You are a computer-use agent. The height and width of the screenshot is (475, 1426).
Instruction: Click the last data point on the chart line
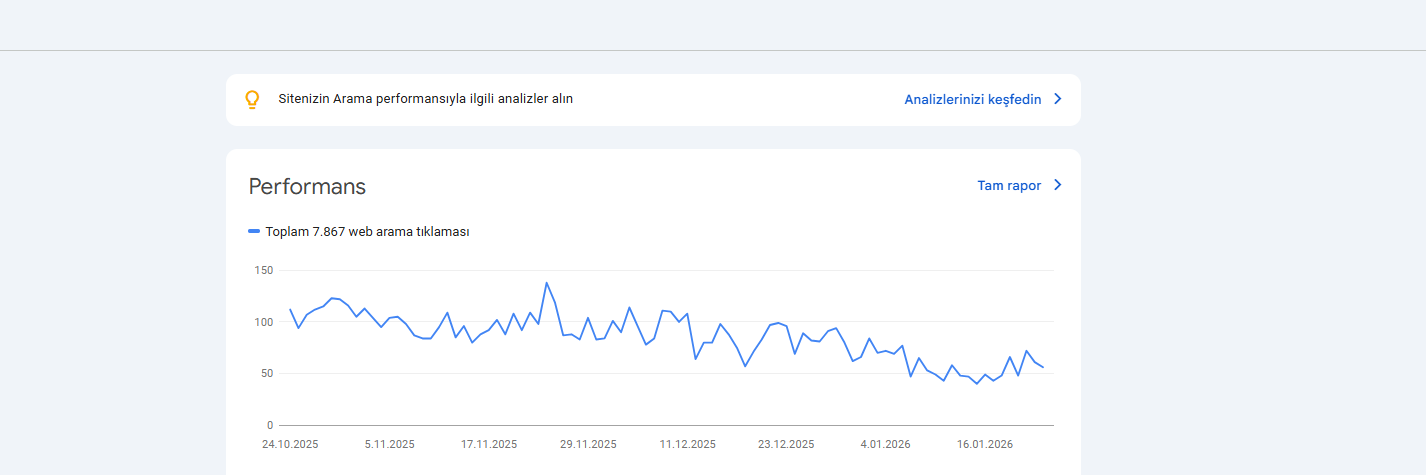[1043, 367]
